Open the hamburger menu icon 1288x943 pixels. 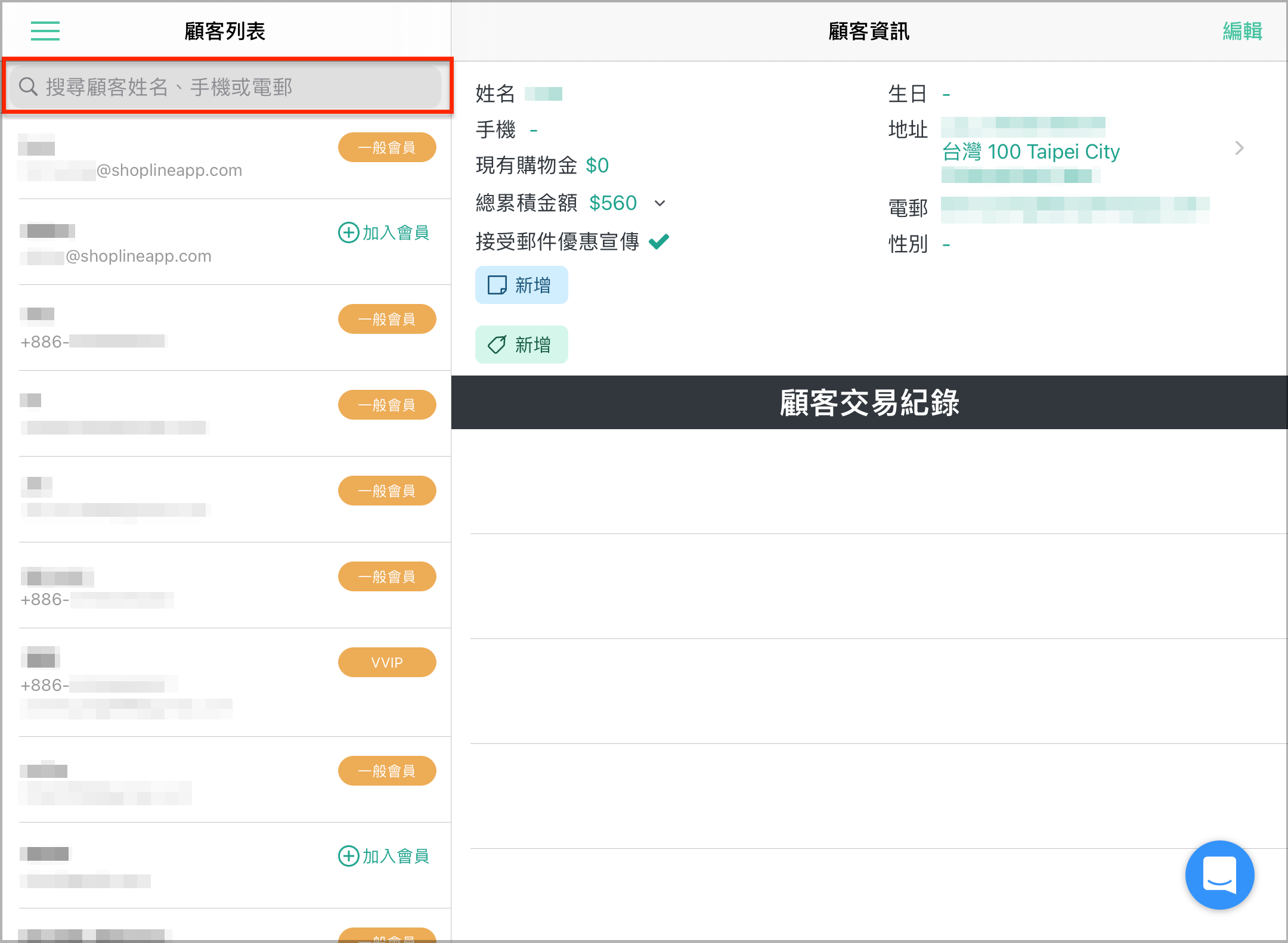pos(45,30)
